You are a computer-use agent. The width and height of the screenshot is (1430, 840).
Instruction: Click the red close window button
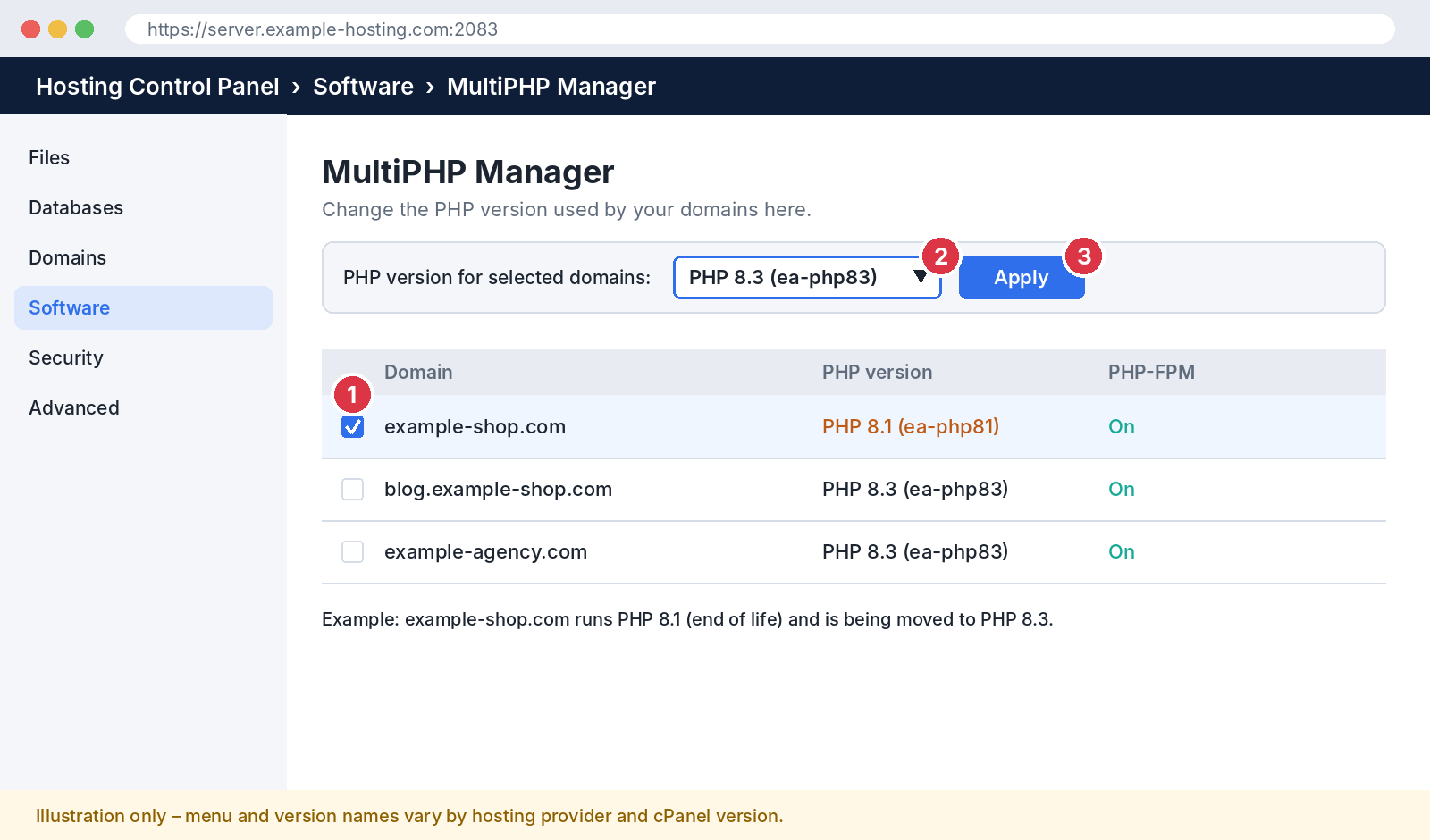(x=30, y=29)
